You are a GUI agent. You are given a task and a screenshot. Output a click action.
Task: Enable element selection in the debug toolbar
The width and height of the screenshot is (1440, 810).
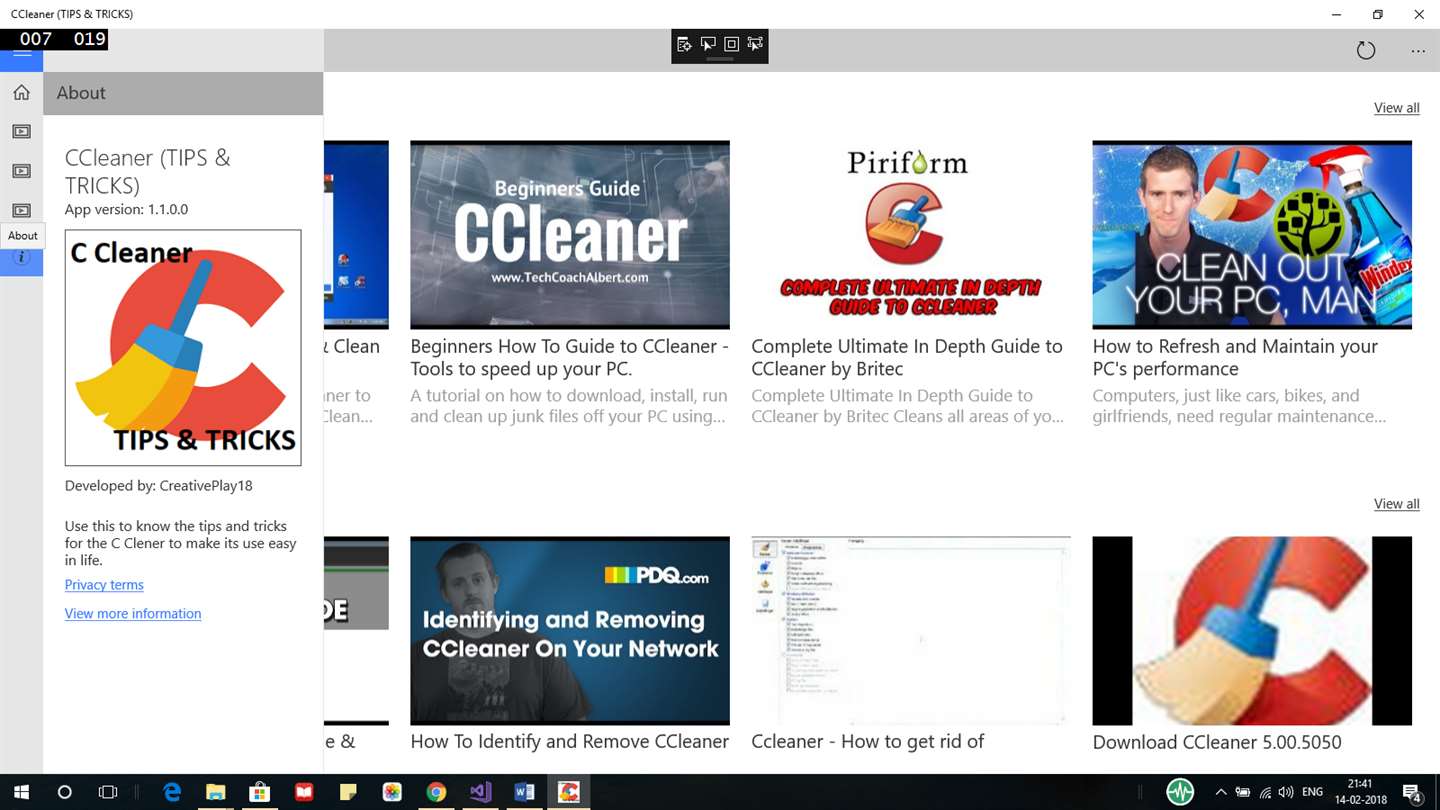pos(708,44)
